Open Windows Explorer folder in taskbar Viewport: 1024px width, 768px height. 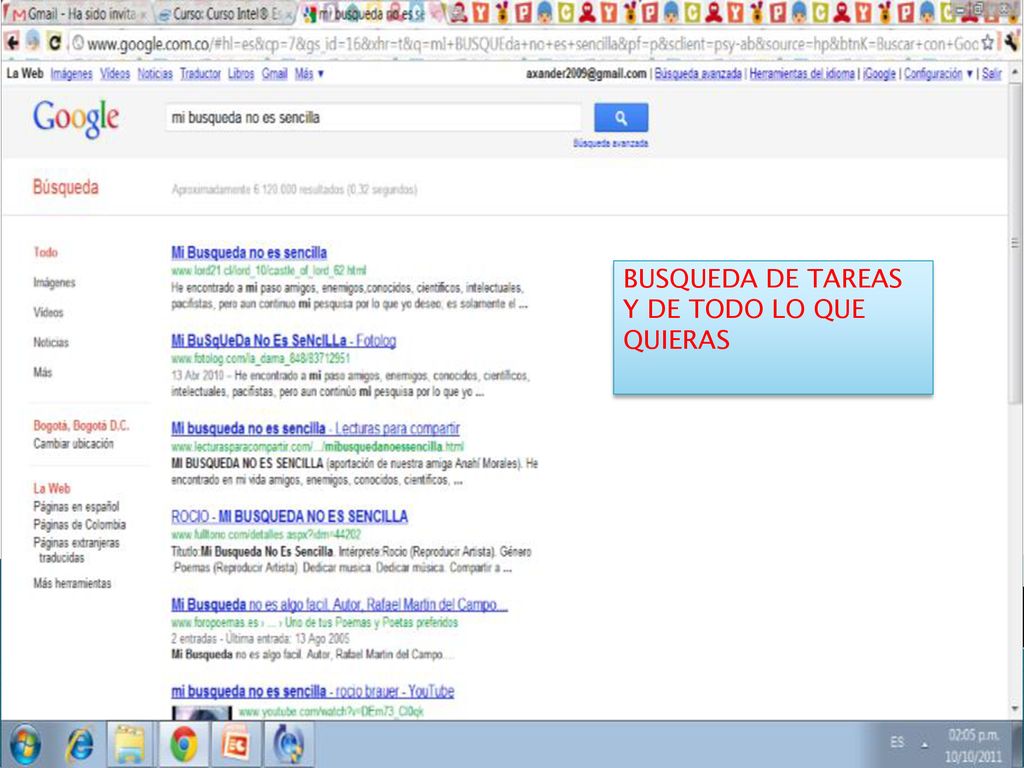(129, 744)
